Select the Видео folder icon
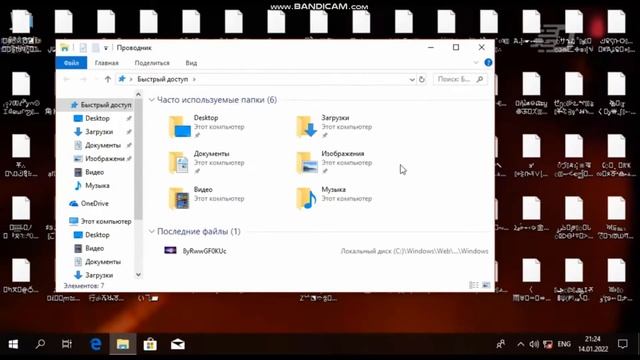 point(180,198)
